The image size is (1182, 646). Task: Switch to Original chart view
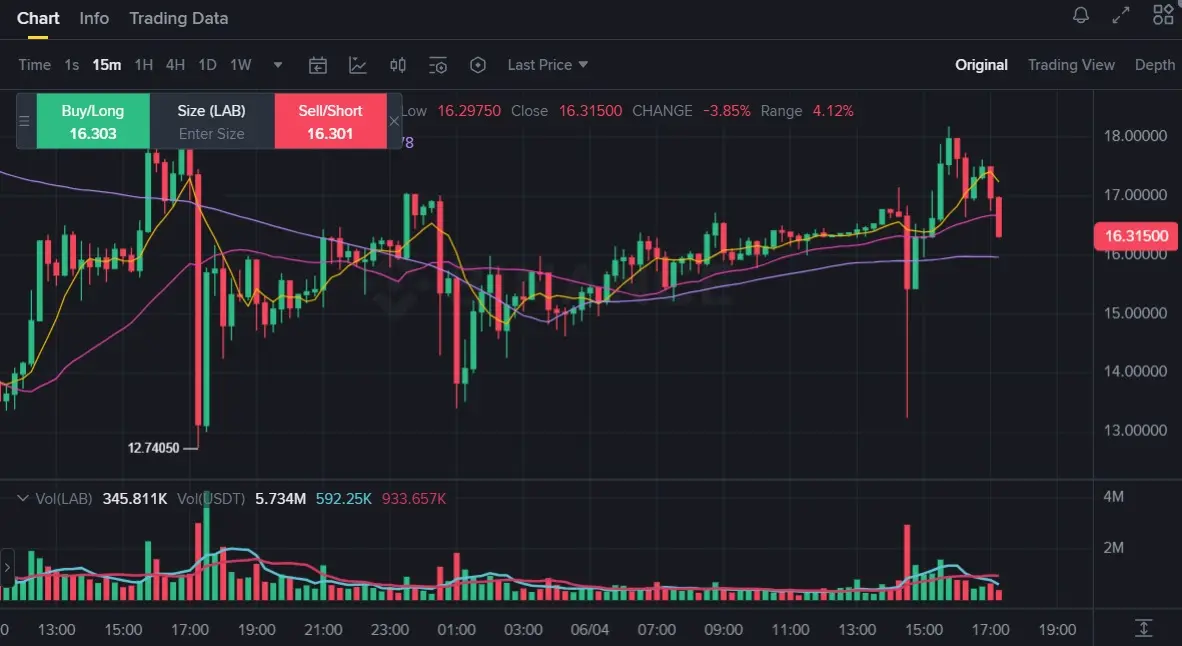point(981,65)
